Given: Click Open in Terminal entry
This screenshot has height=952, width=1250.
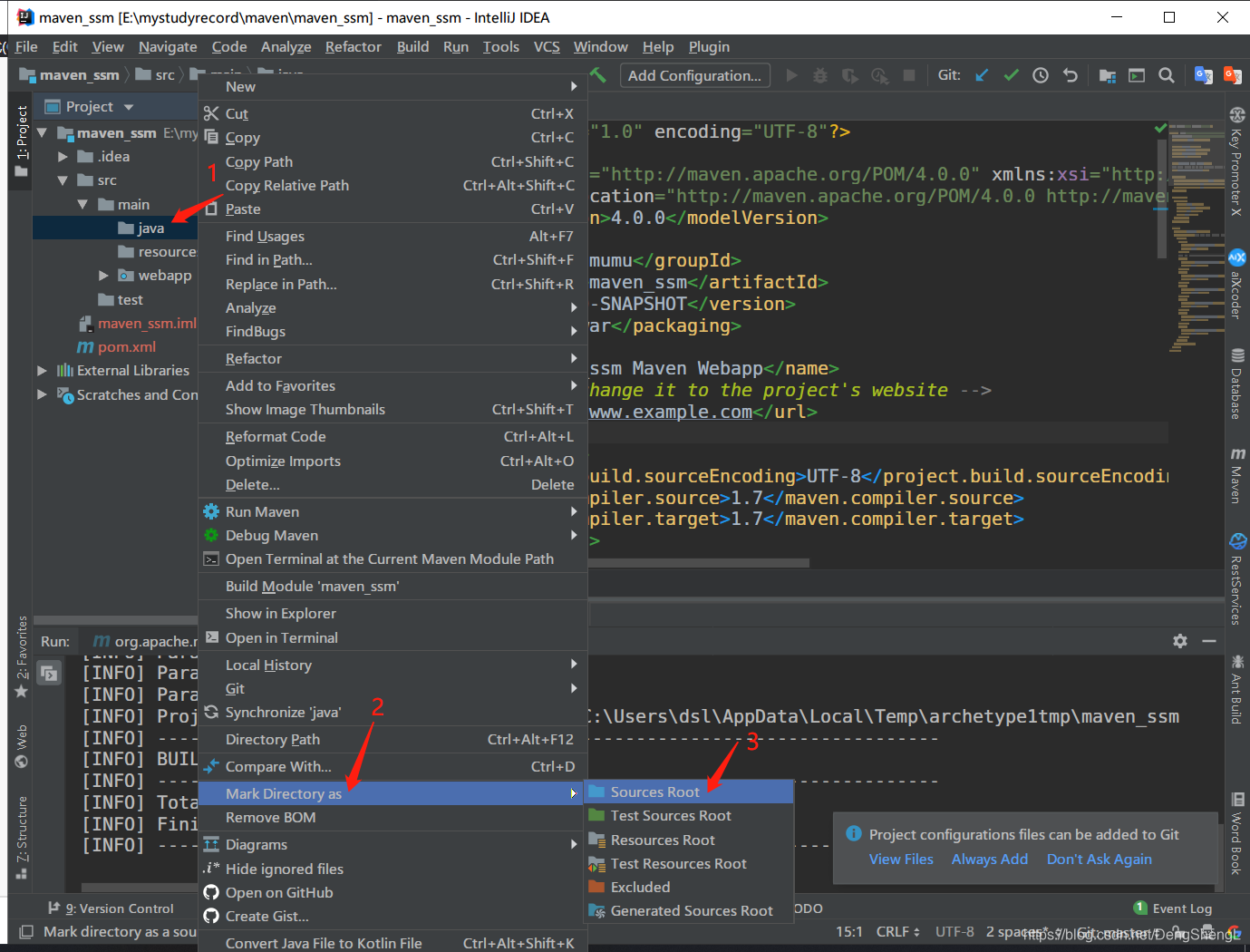Looking at the screenshot, I should (x=392, y=638).
